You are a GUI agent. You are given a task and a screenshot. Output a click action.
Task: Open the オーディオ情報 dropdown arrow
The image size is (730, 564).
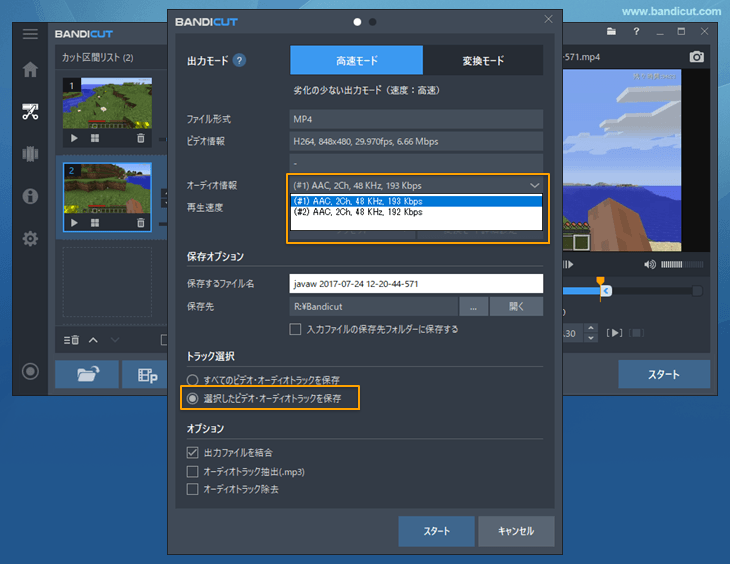tap(534, 185)
